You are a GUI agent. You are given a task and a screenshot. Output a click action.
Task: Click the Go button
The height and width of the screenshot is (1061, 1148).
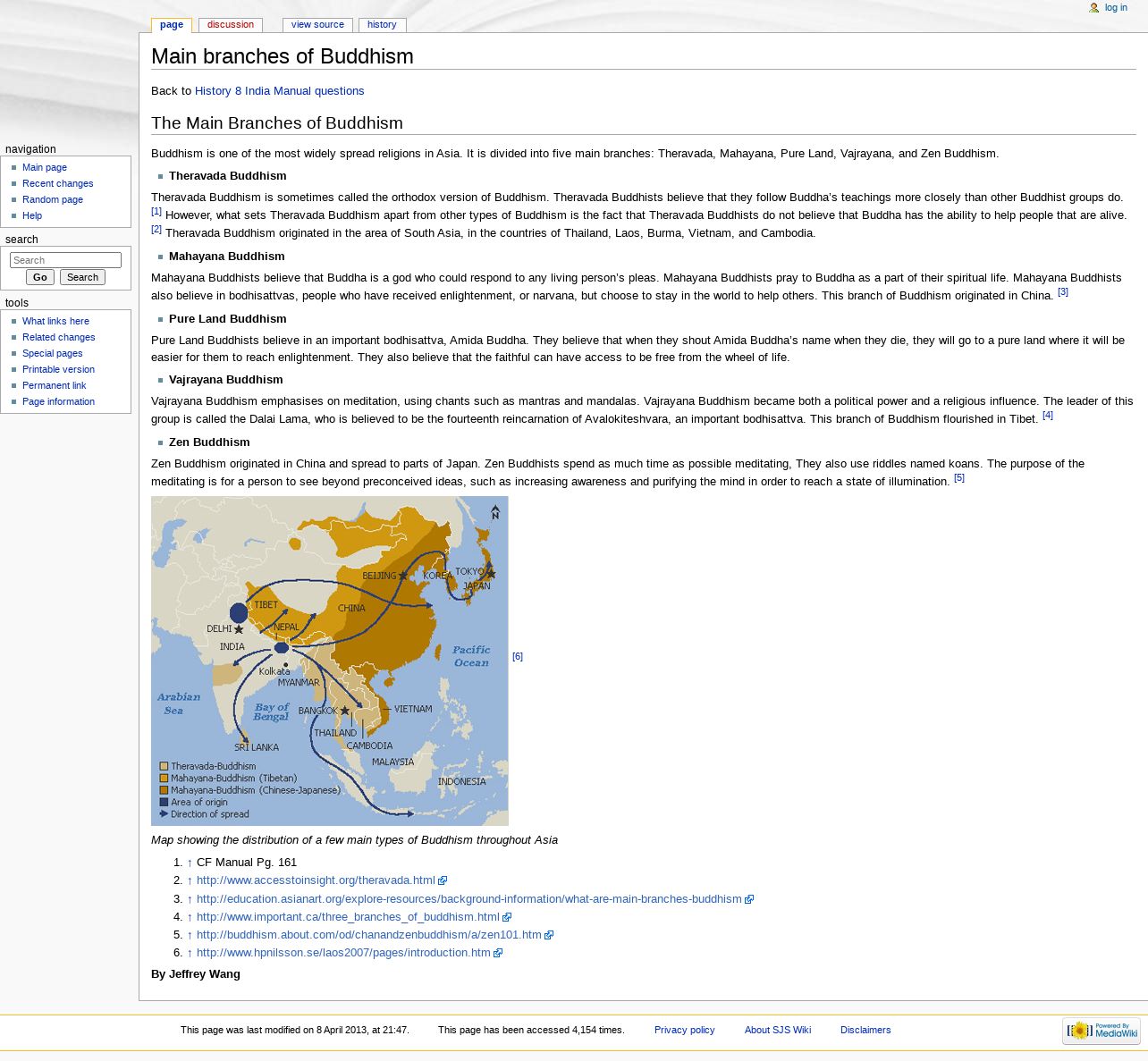40,277
